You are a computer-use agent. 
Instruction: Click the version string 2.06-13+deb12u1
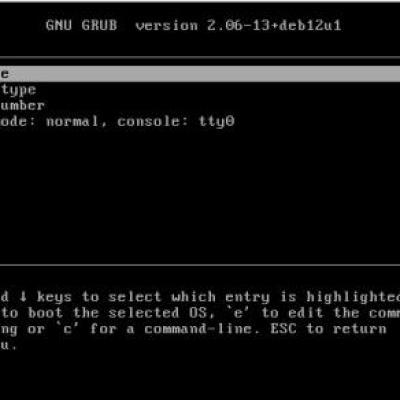pyautogui.click(x=274, y=26)
